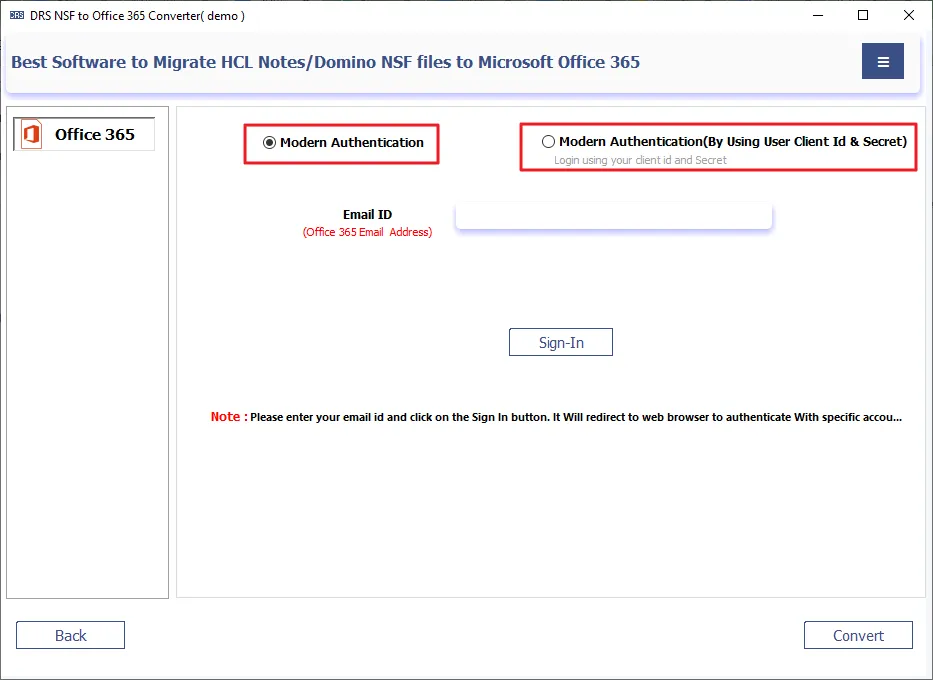Image resolution: width=933 pixels, height=680 pixels.
Task: Go back with the Back button
Action: 70,635
